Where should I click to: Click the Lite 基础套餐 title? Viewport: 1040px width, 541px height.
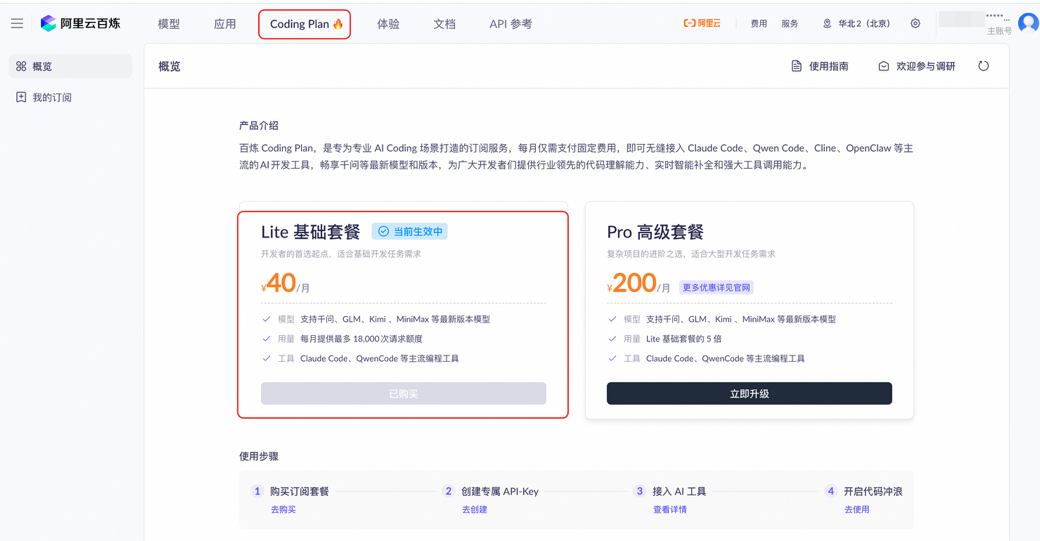[310, 232]
